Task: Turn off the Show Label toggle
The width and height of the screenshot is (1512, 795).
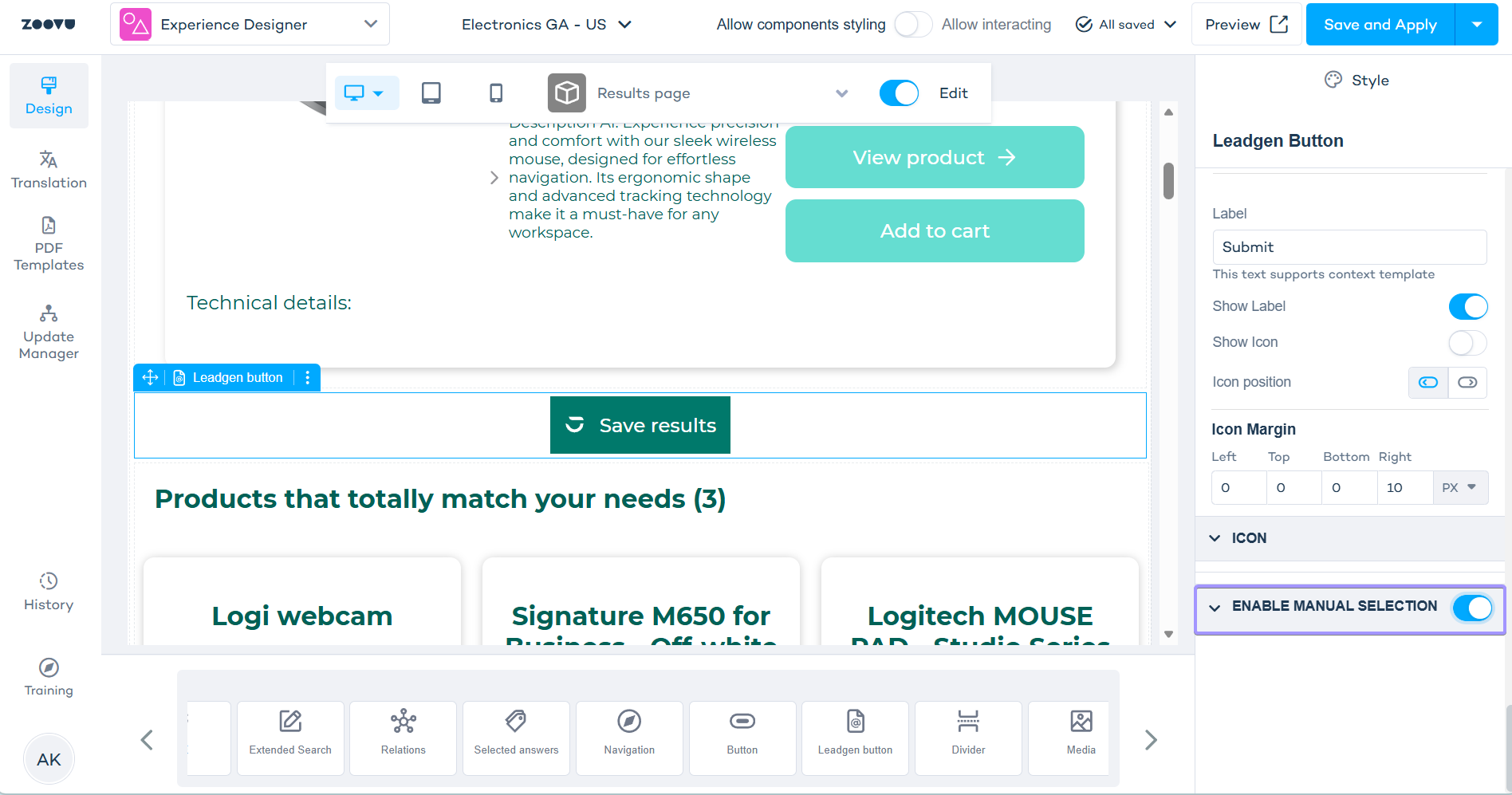Action: (x=1467, y=306)
